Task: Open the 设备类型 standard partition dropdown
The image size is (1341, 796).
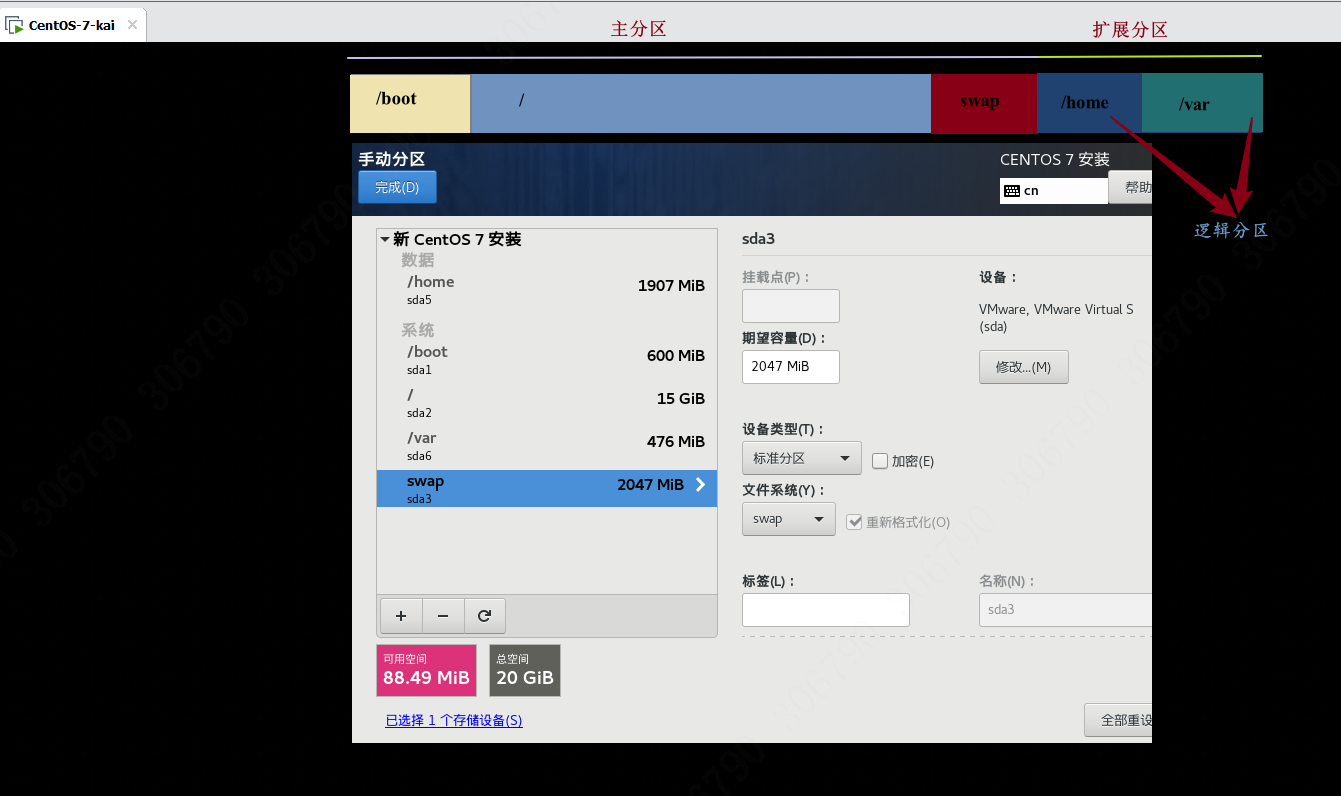Action: pos(801,457)
